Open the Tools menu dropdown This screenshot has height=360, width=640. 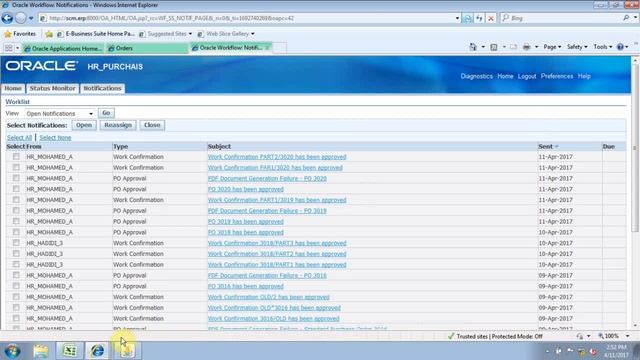pyautogui.click(x=602, y=47)
